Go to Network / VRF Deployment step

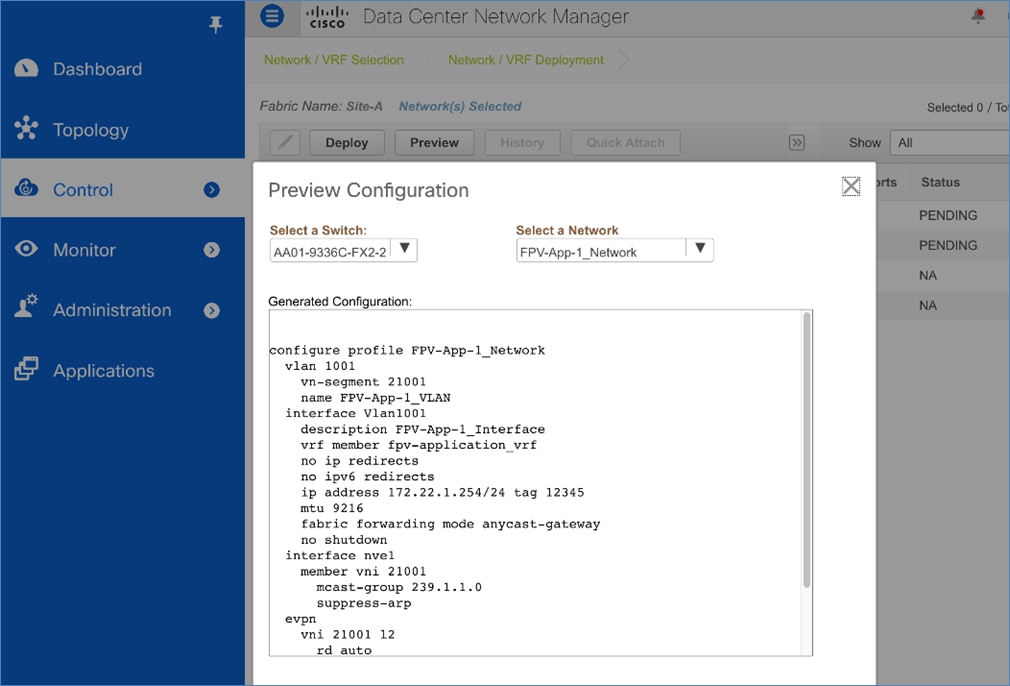pos(526,60)
